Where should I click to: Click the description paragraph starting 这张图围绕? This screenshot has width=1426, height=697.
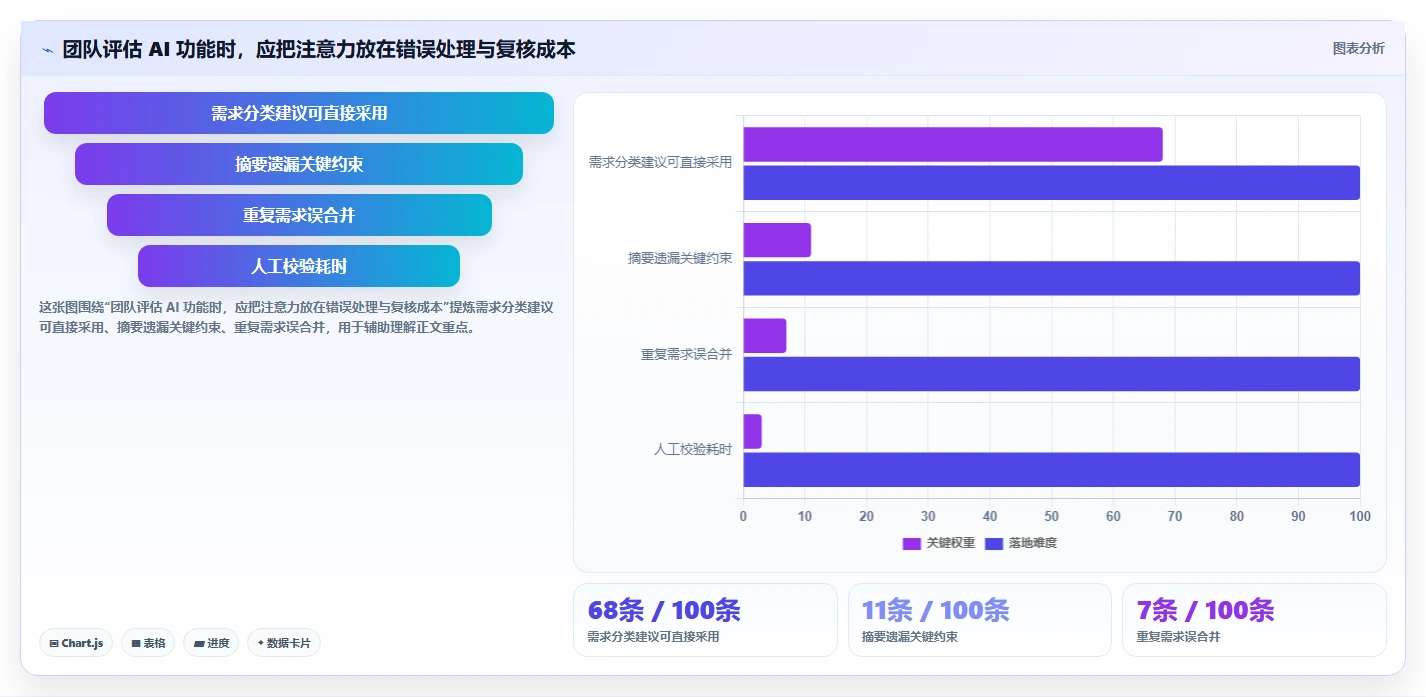[x=296, y=317]
